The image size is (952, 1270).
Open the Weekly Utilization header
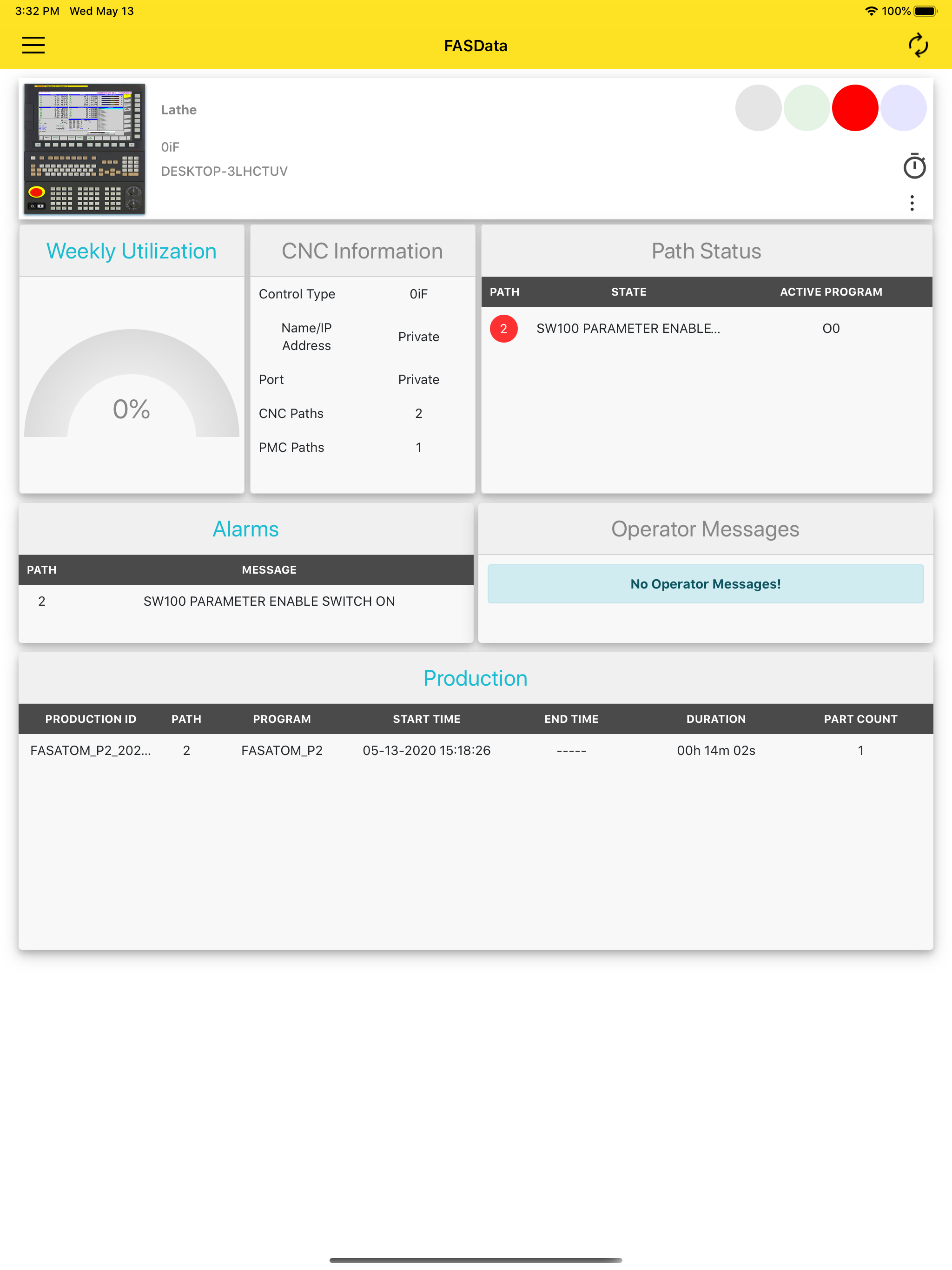(x=132, y=251)
